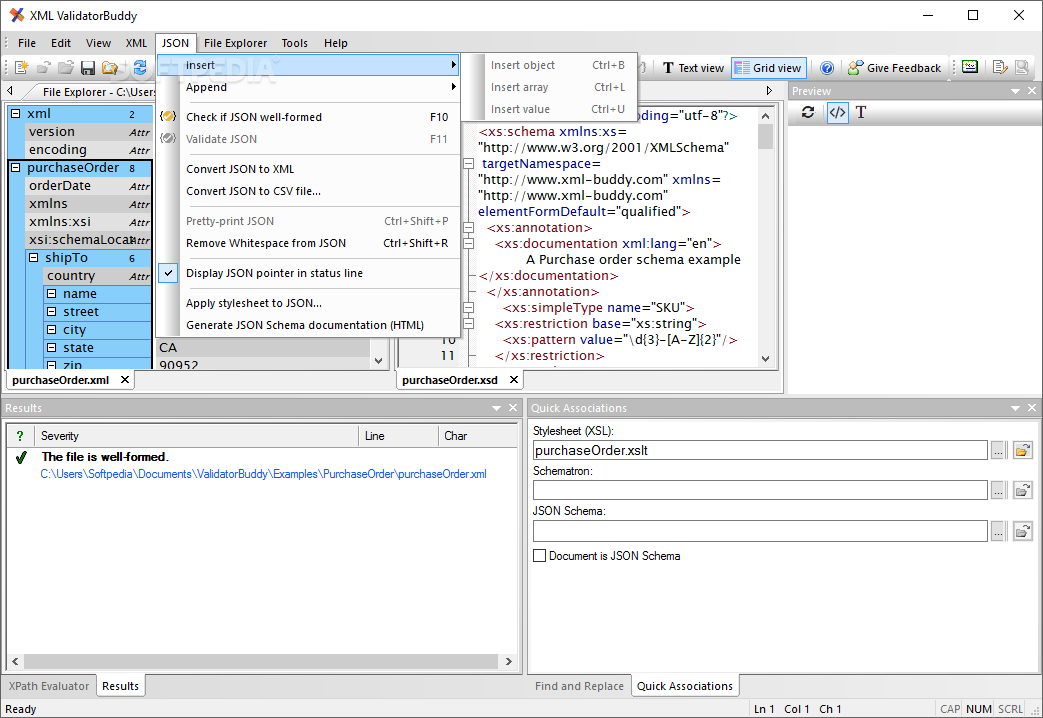The width and height of the screenshot is (1043, 718).
Task: Collapse the purchaseOrder node
Action: pos(16,168)
